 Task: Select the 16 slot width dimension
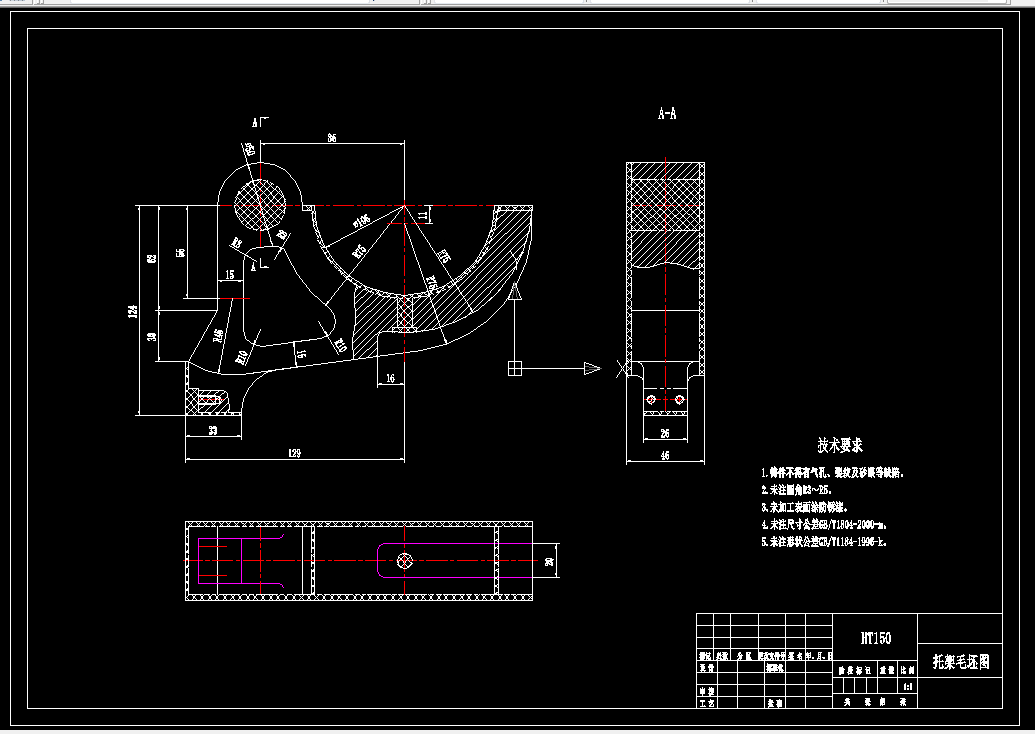pos(390,378)
